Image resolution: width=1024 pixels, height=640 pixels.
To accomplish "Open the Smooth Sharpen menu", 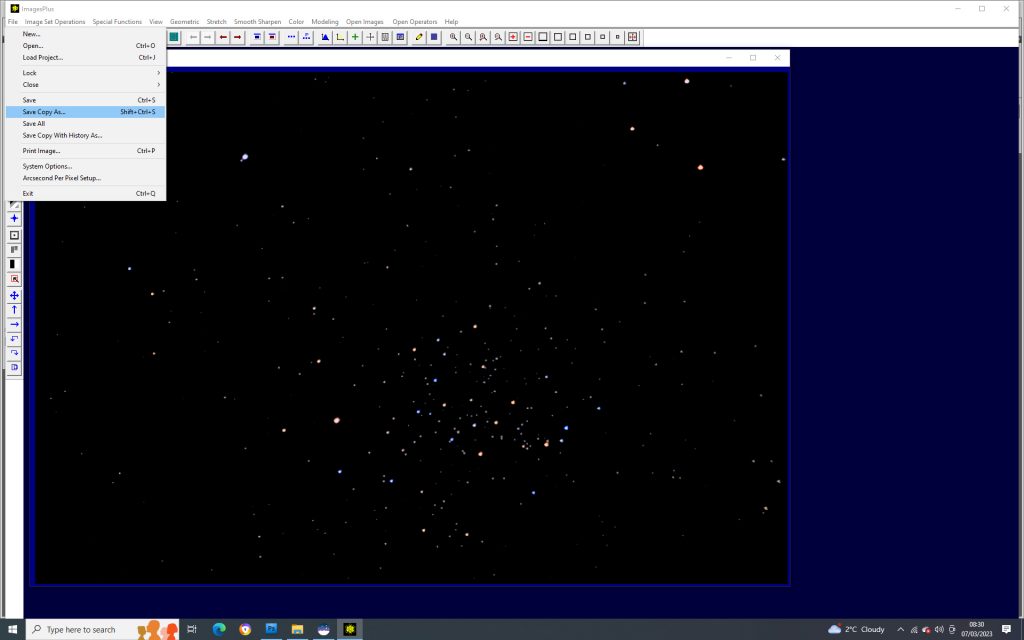I will (x=257, y=22).
